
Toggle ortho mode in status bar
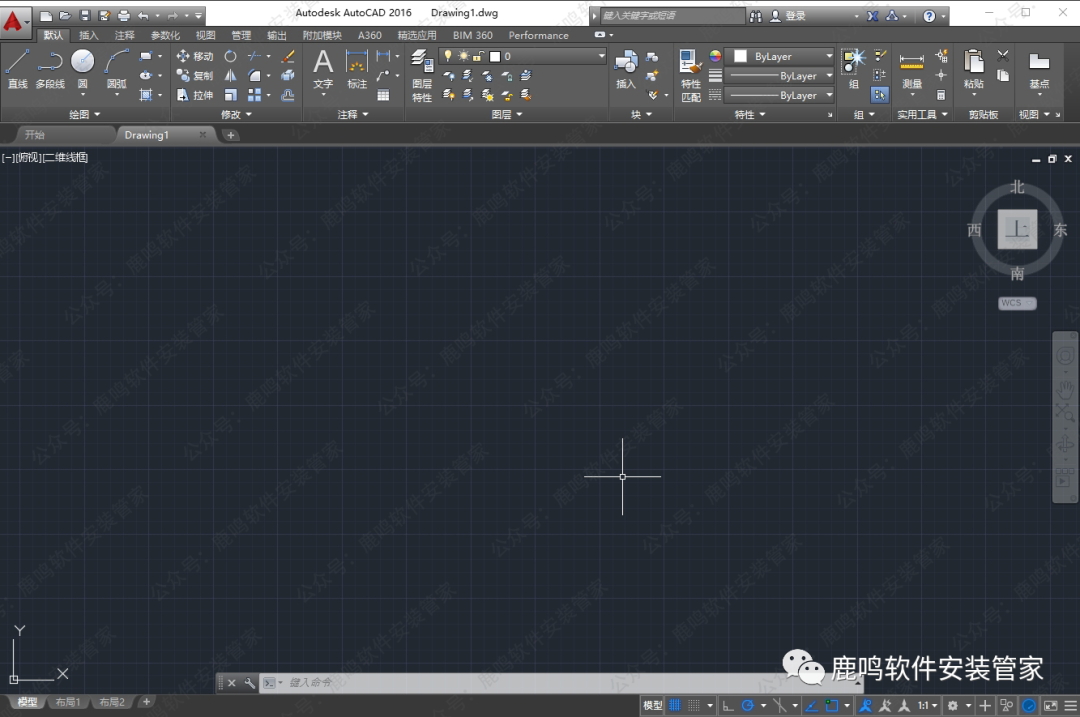727,705
